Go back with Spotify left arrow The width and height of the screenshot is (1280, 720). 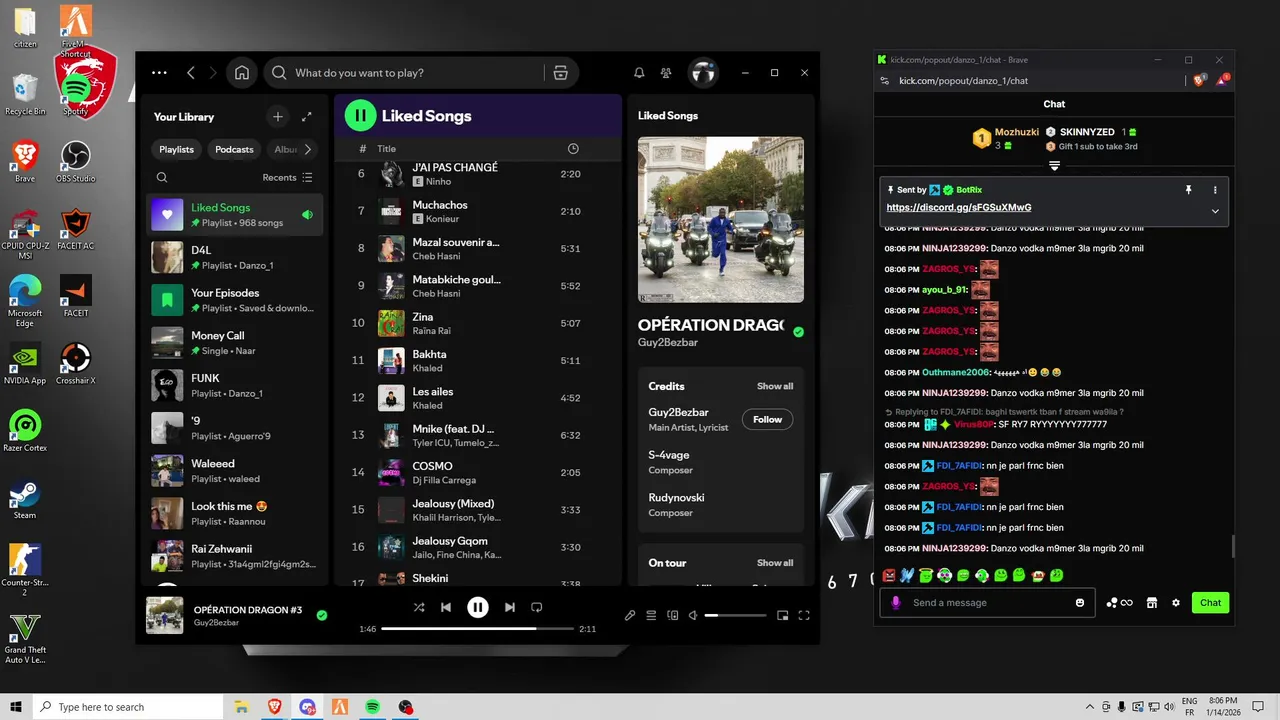pyautogui.click(x=190, y=73)
